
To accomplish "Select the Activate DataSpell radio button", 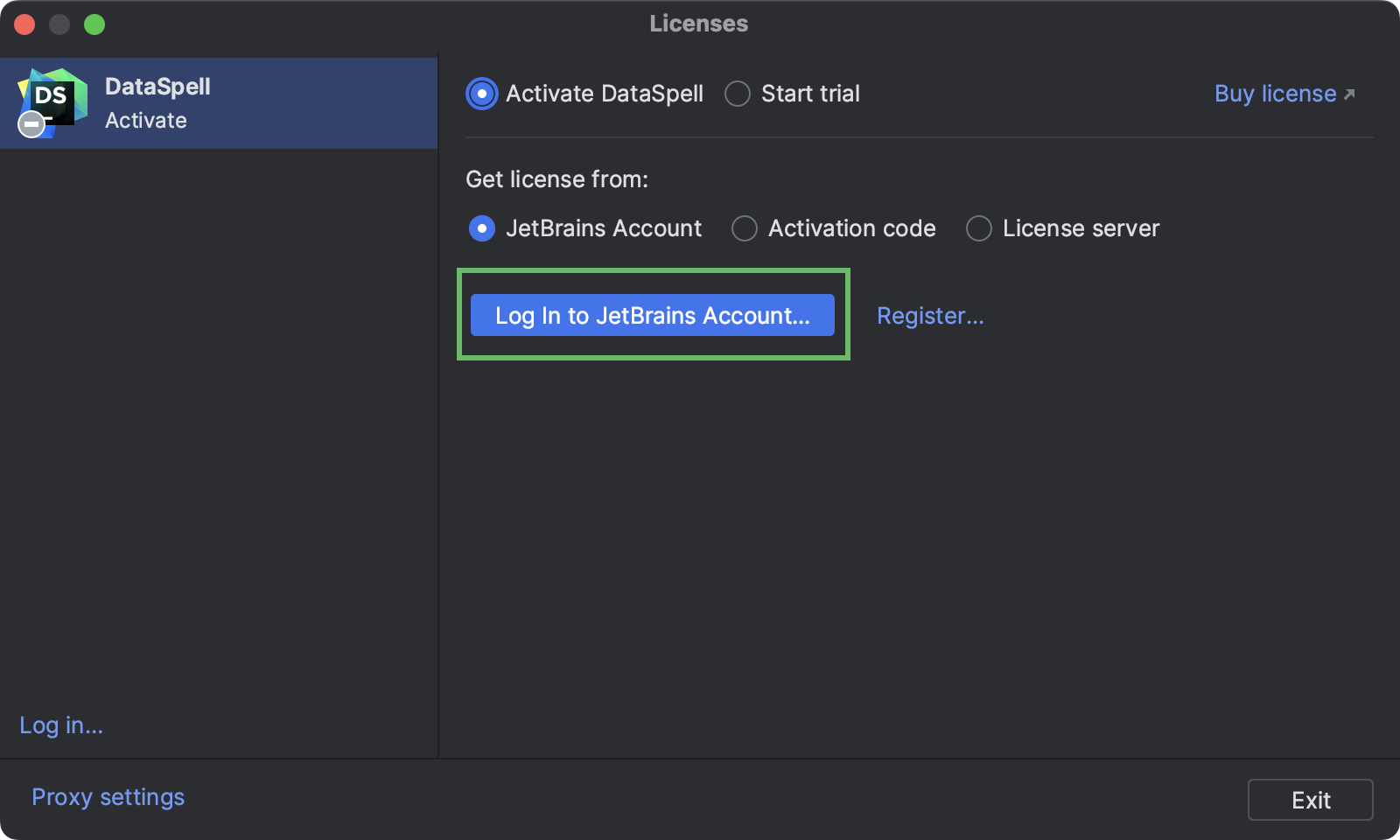I will (480, 94).
